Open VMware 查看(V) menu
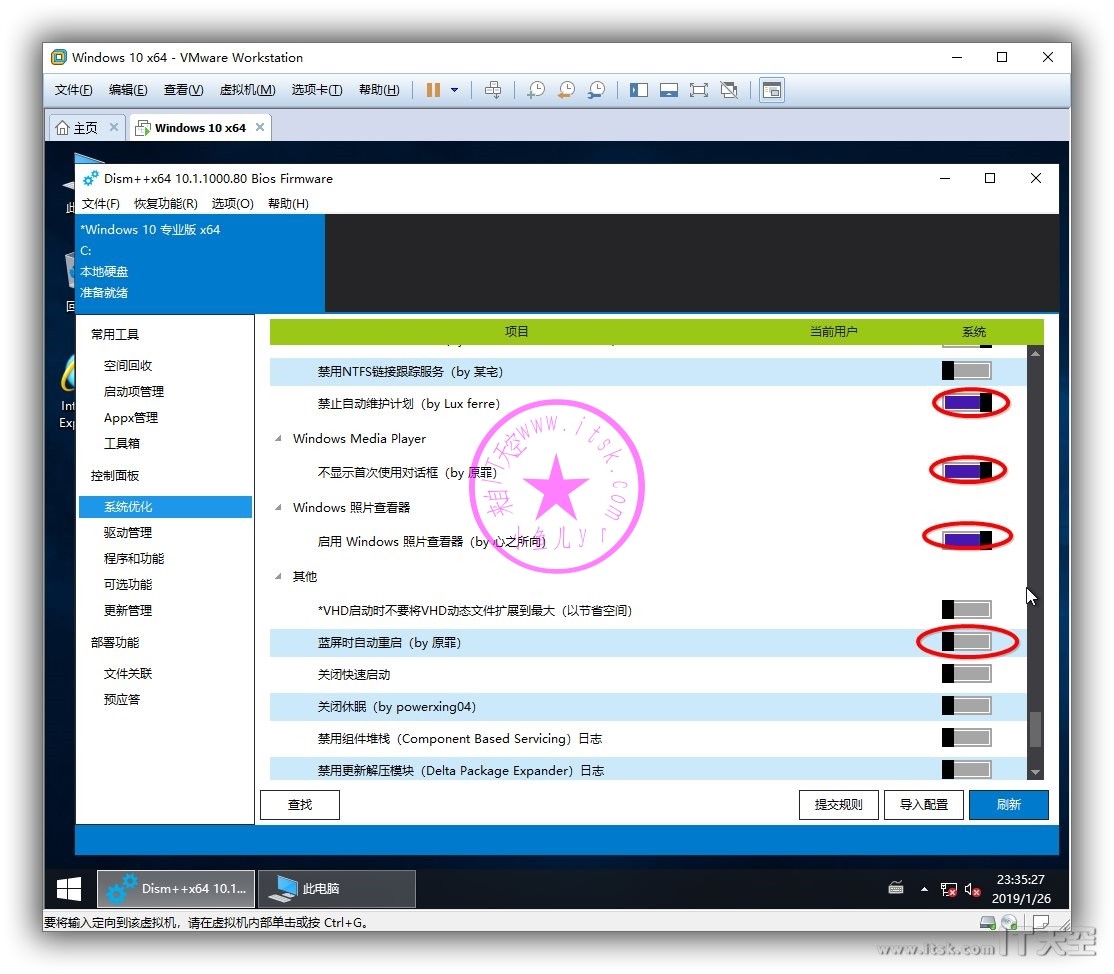 pos(183,90)
